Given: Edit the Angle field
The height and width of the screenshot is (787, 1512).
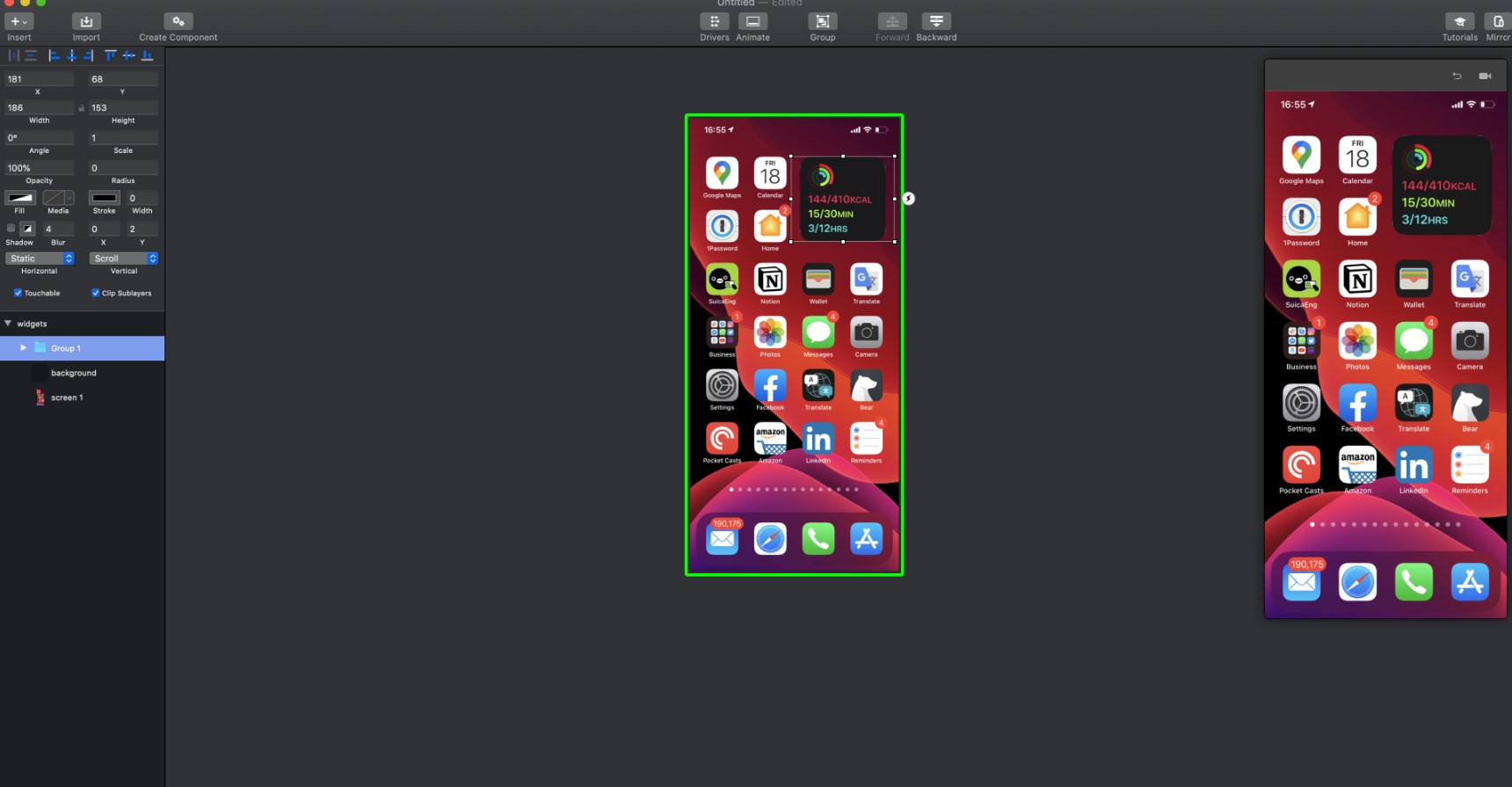Looking at the screenshot, I should (x=39, y=138).
